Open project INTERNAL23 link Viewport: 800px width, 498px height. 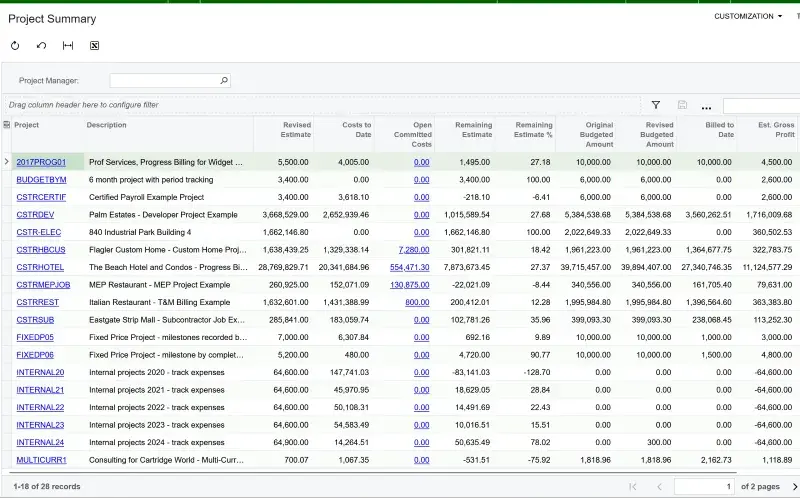click(x=40, y=425)
